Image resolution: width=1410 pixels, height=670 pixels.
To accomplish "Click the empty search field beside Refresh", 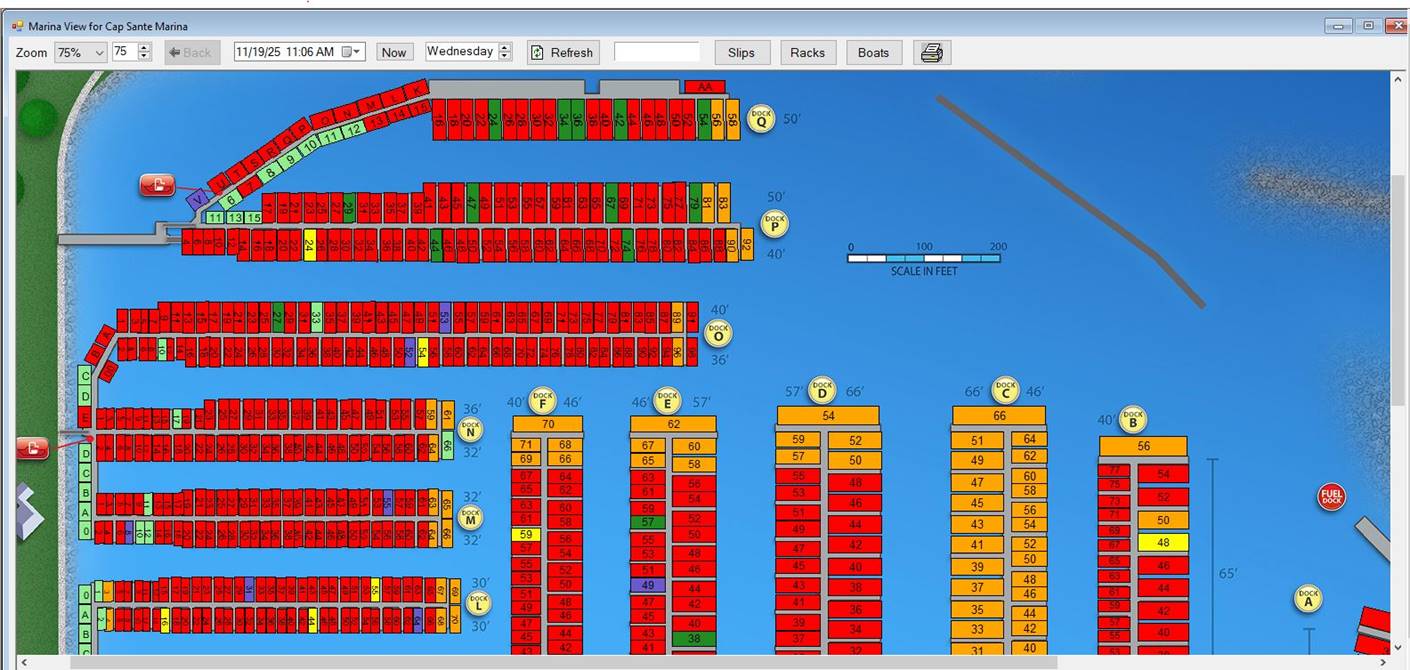I will (656, 52).
